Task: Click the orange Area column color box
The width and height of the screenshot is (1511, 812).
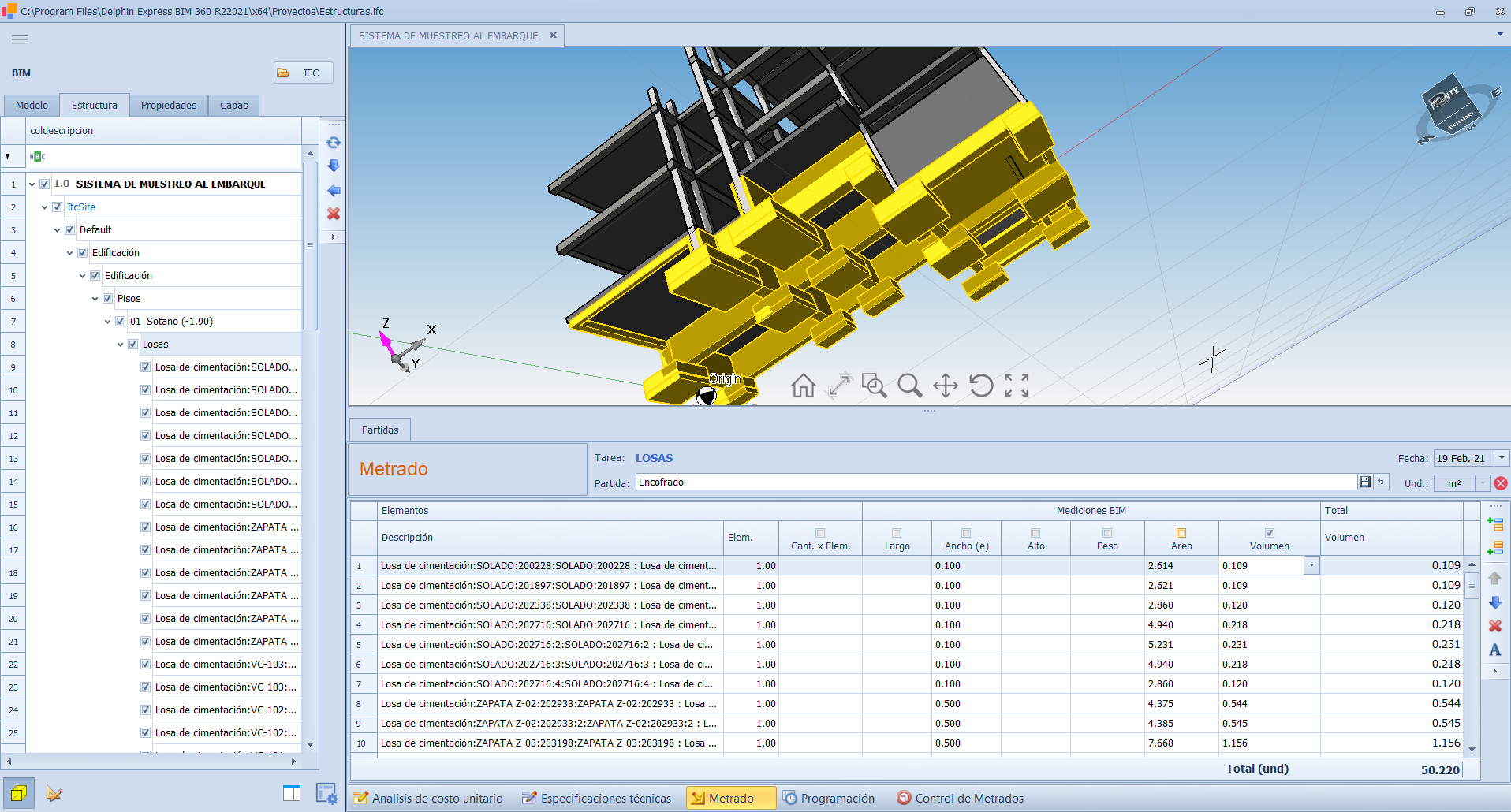Action: tap(1181, 533)
